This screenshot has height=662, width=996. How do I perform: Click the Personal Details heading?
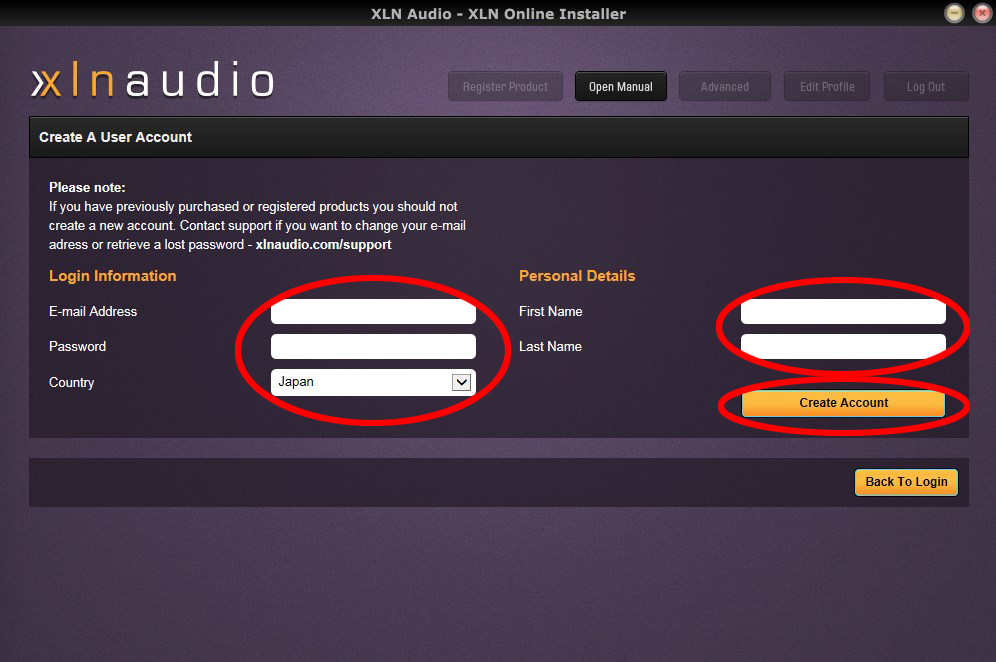pyautogui.click(x=577, y=276)
